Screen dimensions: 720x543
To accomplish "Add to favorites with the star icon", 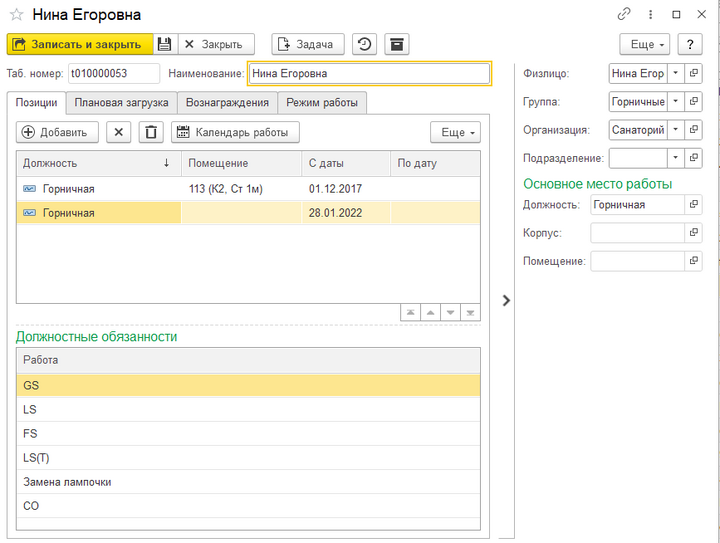I will pos(16,15).
